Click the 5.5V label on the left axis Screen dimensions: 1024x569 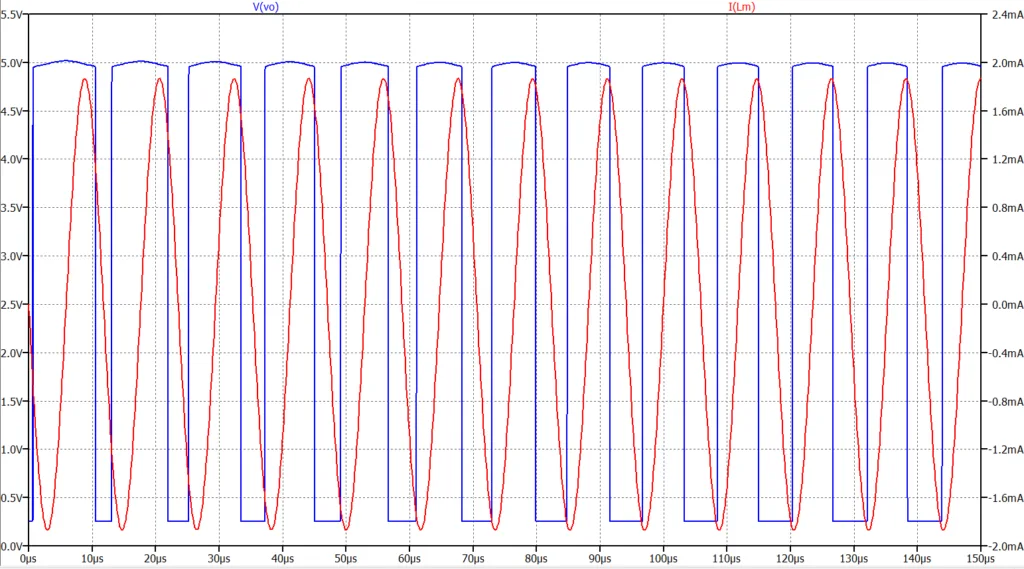[12, 15]
